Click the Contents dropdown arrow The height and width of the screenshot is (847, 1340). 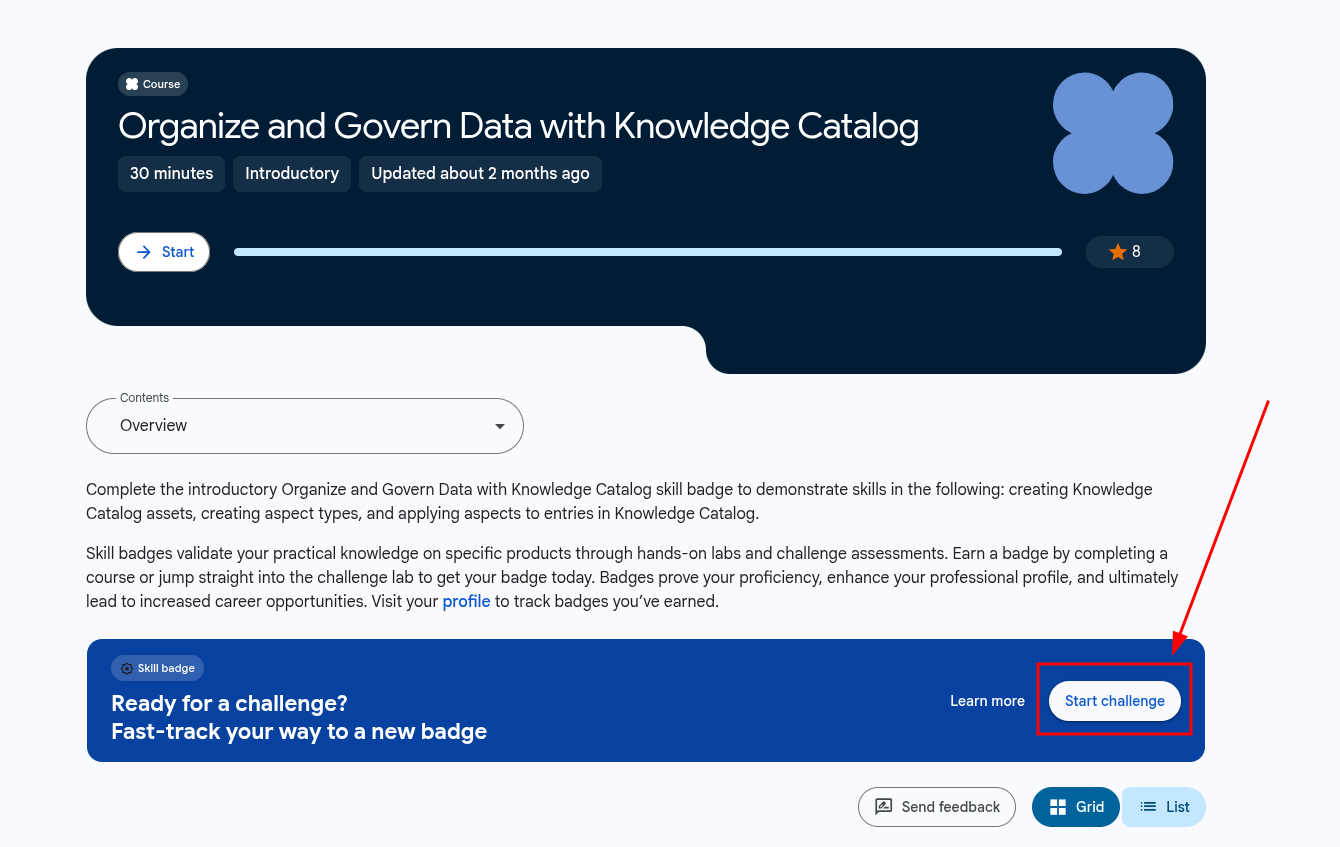(500, 427)
